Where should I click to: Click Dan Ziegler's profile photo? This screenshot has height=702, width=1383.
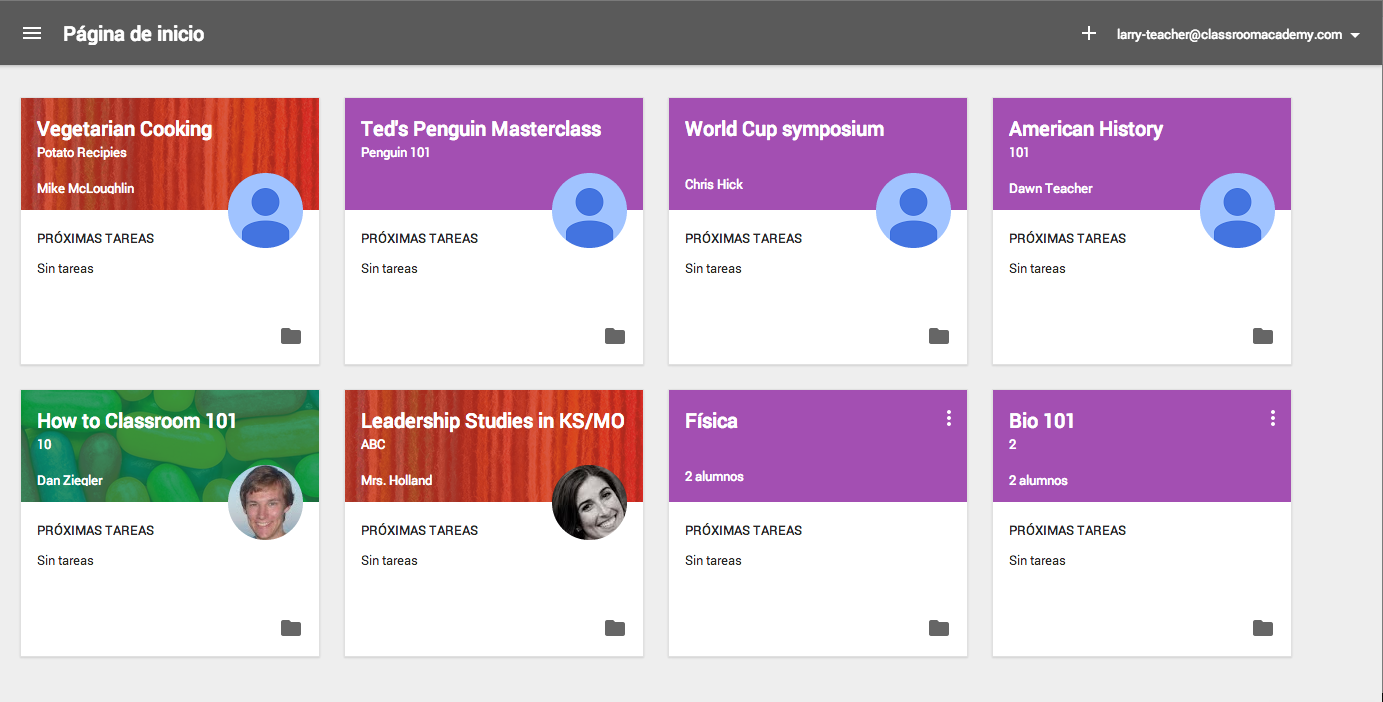point(266,502)
